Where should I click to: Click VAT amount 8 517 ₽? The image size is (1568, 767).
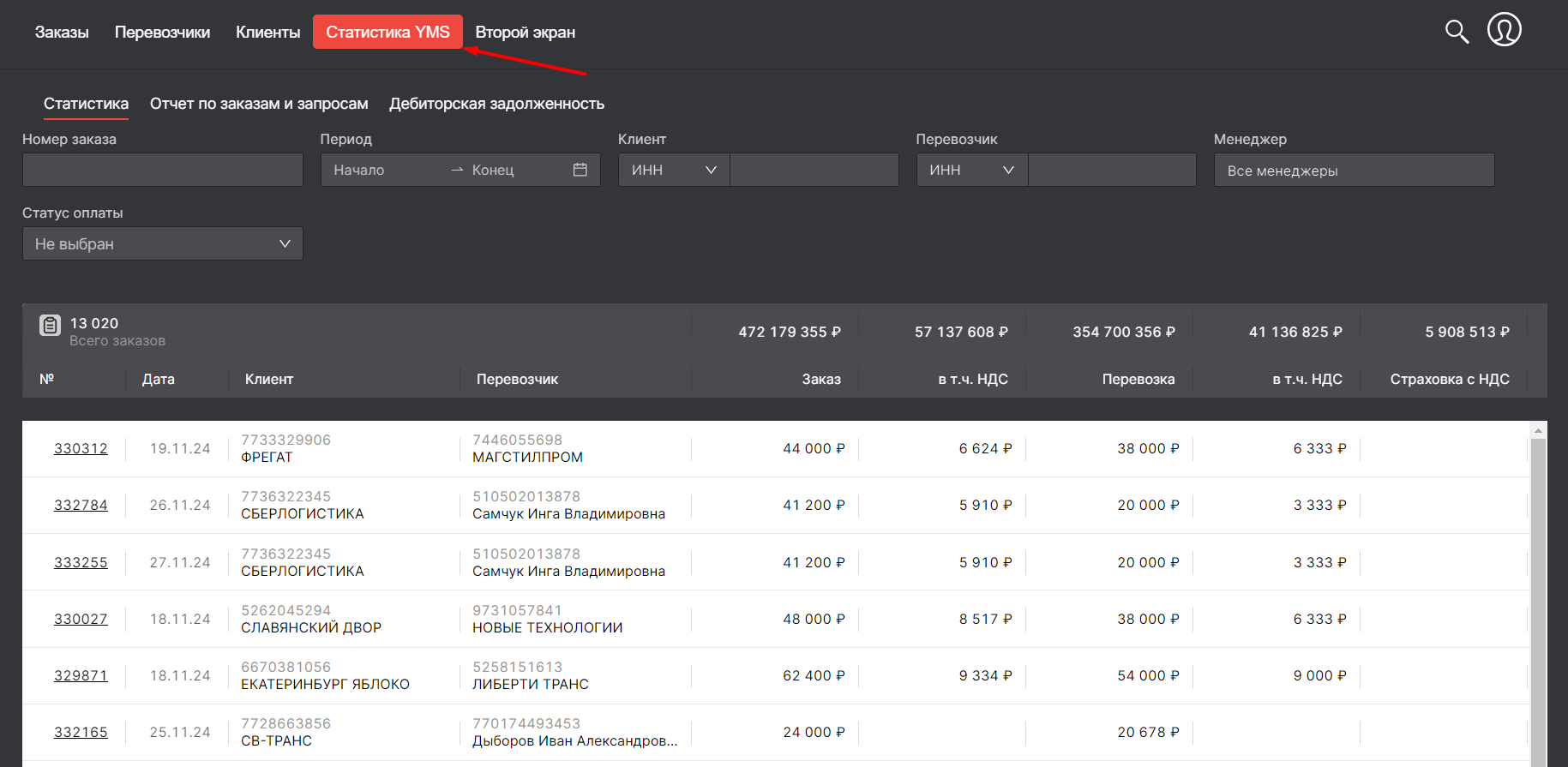pos(985,619)
